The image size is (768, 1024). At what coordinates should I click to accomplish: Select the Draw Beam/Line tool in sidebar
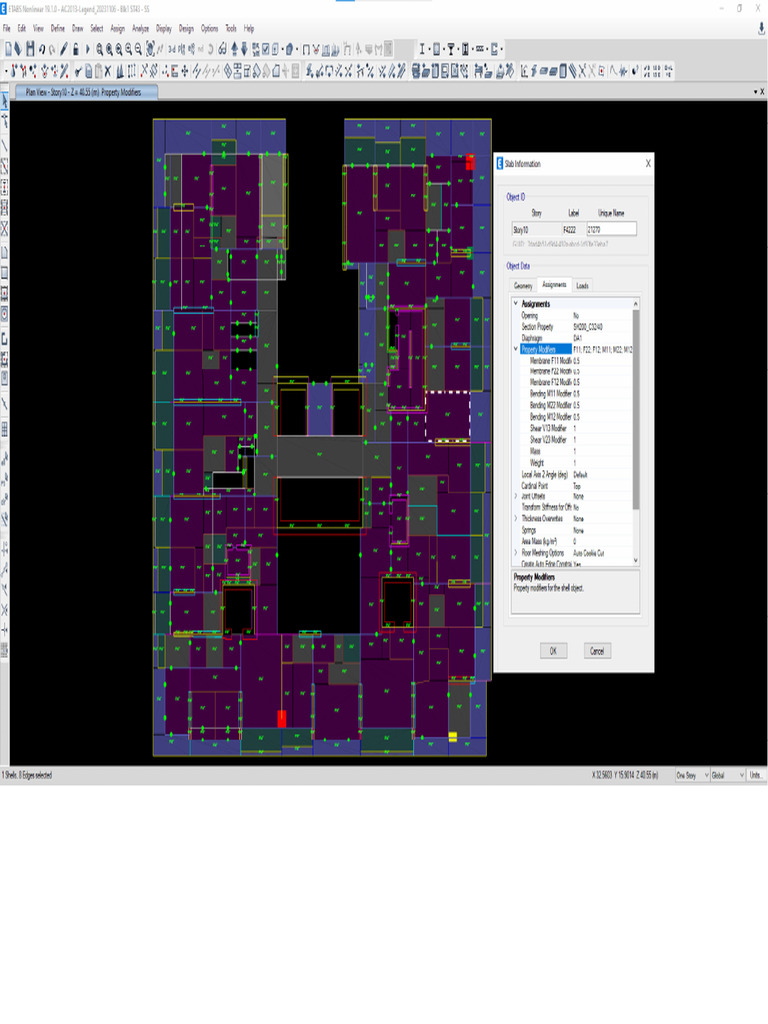click(5, 145)
